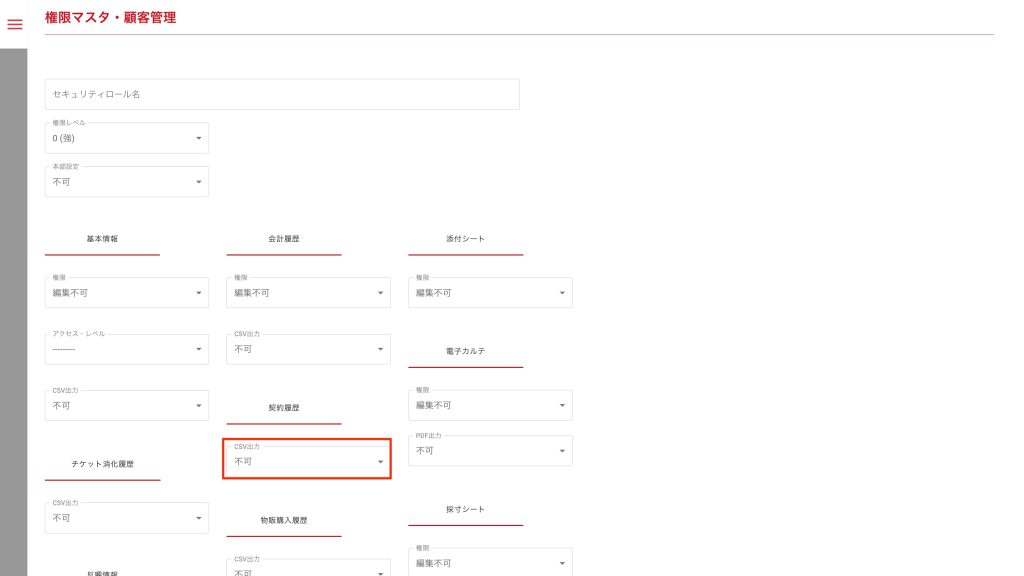Click the セキュリティロール名 text field
Image resolution: width=1024 pixels, height=576 pixels.
282,94
